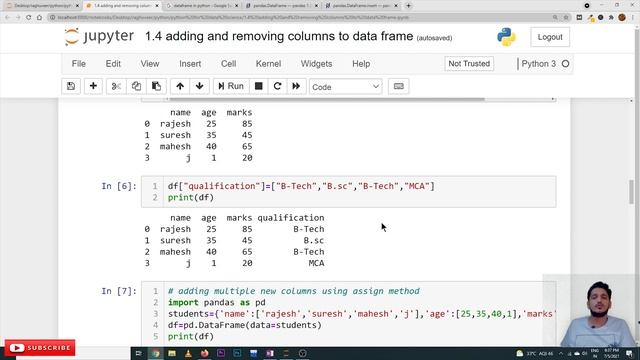Insert a cell below with plus icon

click(x=93, y=86)
